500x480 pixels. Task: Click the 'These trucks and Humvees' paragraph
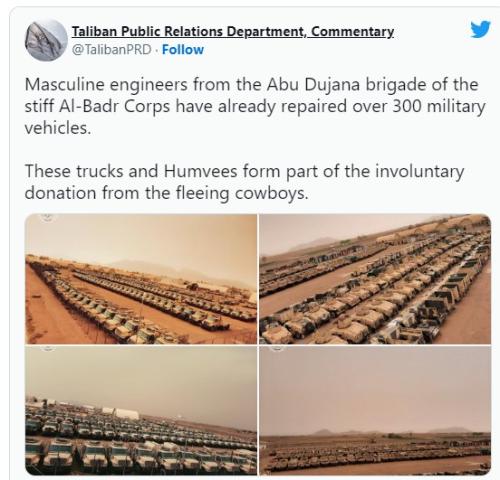tap(244, 182)
